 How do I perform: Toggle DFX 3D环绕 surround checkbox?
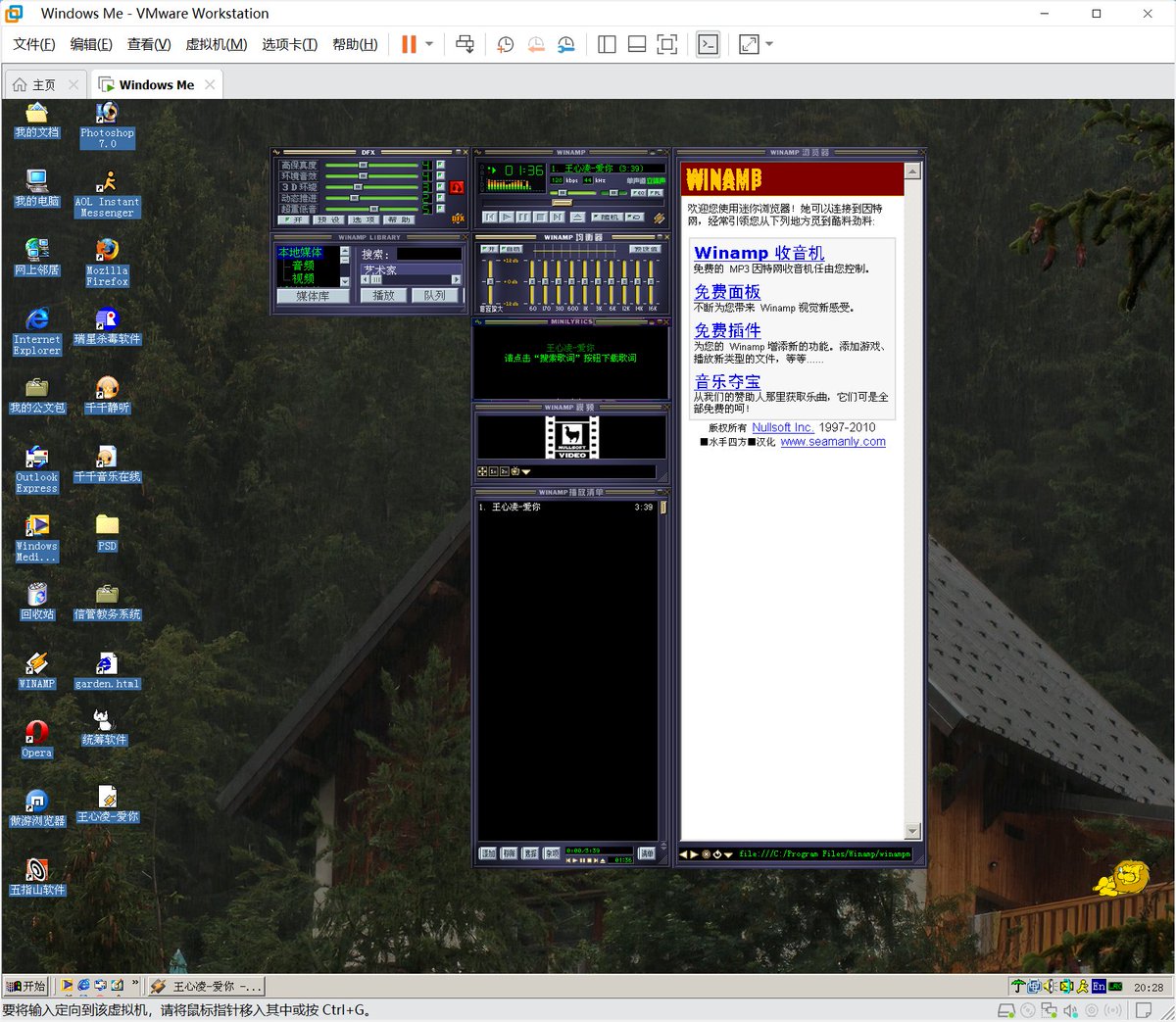(441, 186)
